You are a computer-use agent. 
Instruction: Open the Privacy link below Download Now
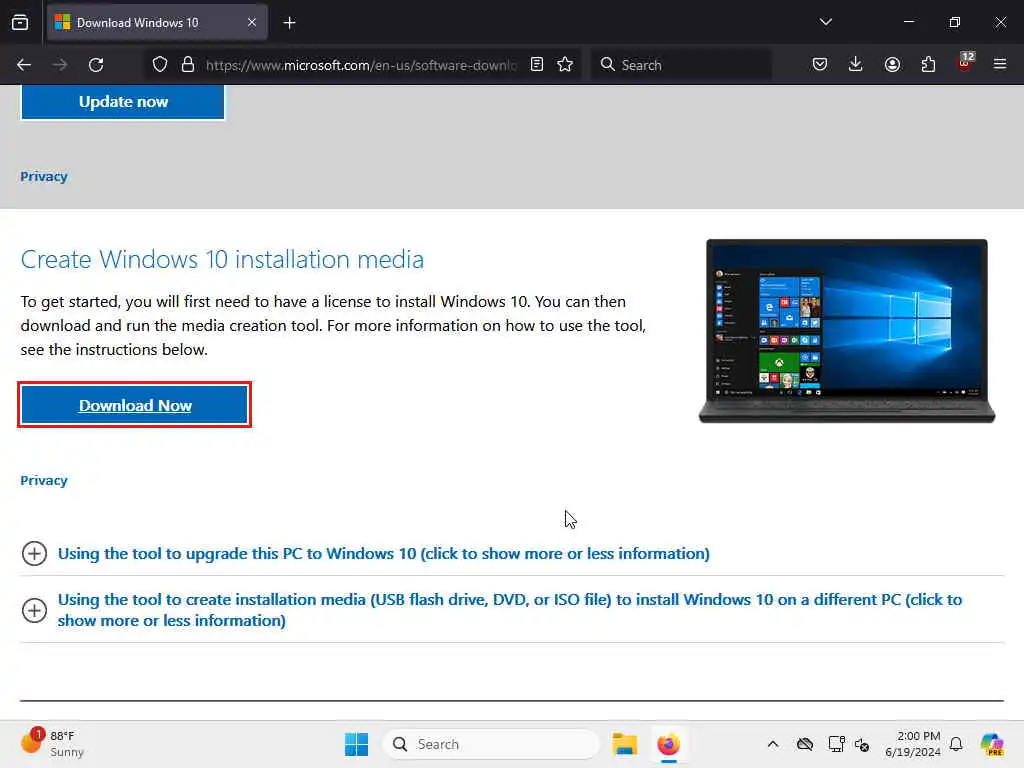(x=44, y=481)
